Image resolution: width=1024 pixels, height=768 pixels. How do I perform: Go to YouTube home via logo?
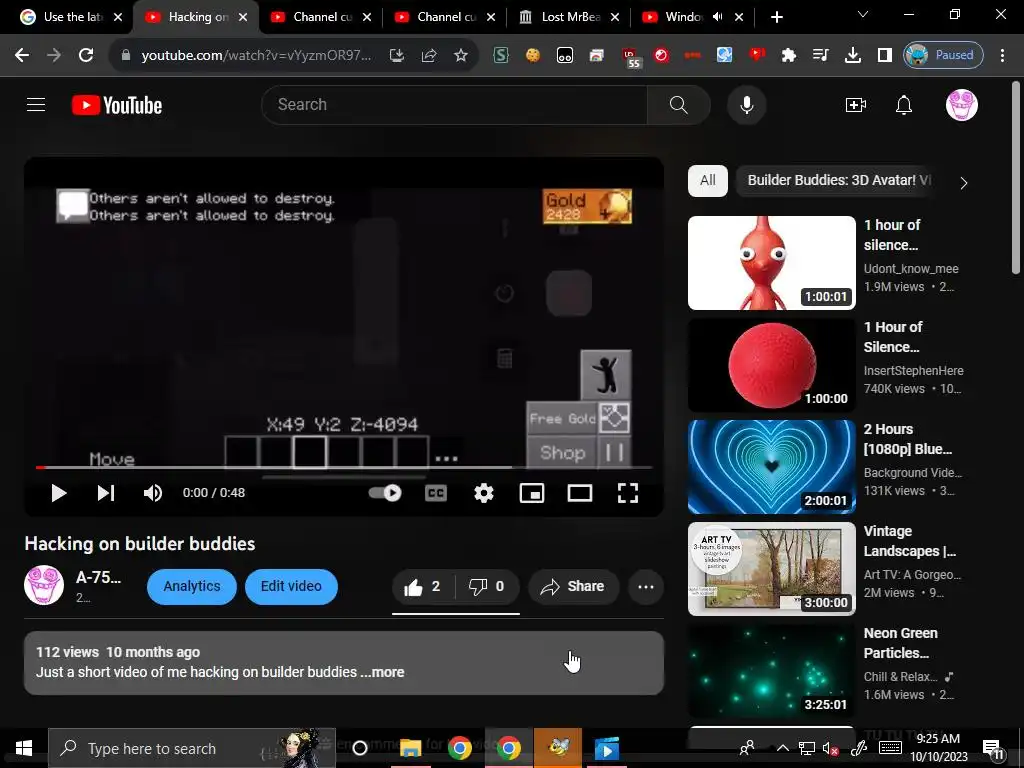(117, 105)
